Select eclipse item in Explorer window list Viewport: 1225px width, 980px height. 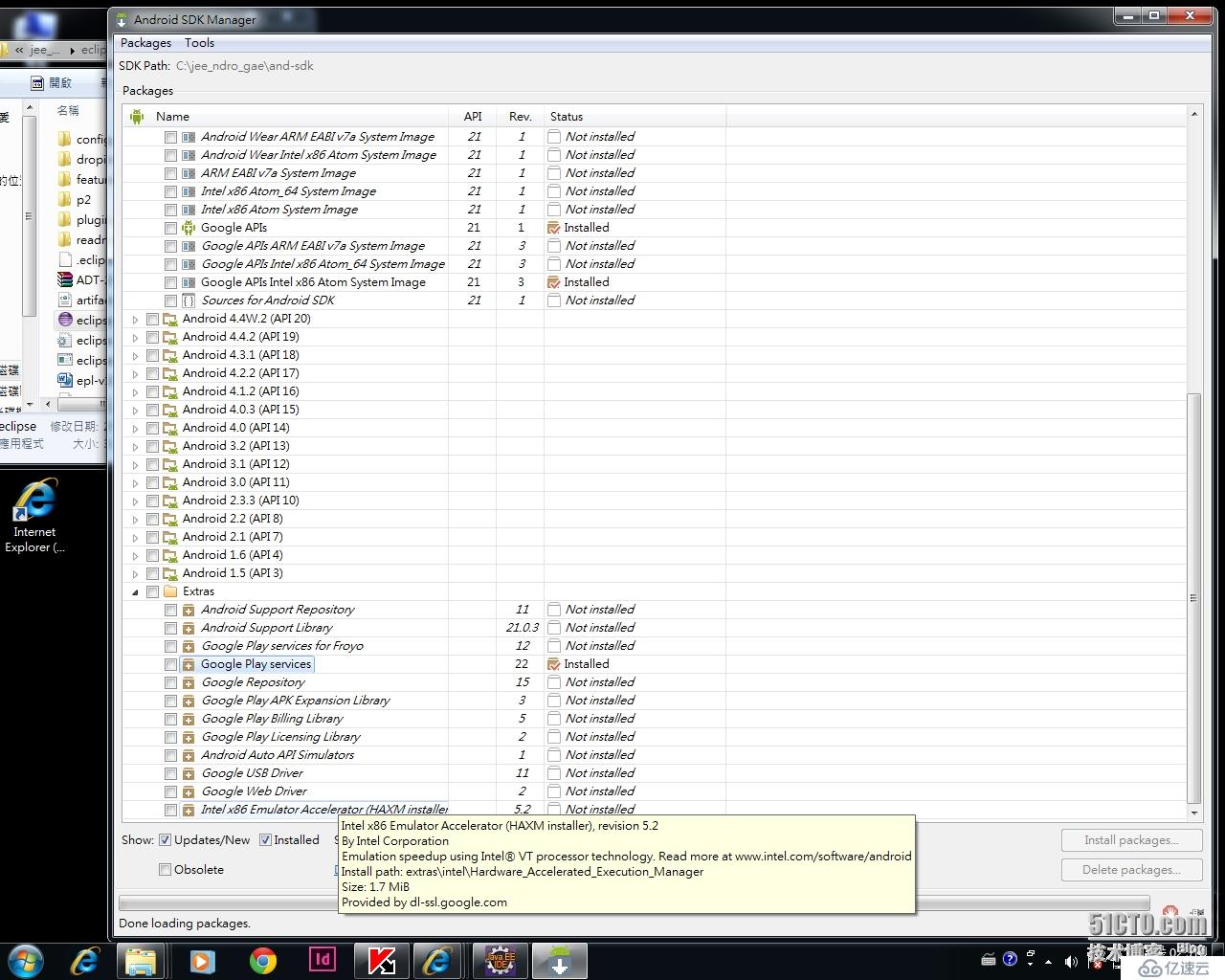tap(80, 321)
